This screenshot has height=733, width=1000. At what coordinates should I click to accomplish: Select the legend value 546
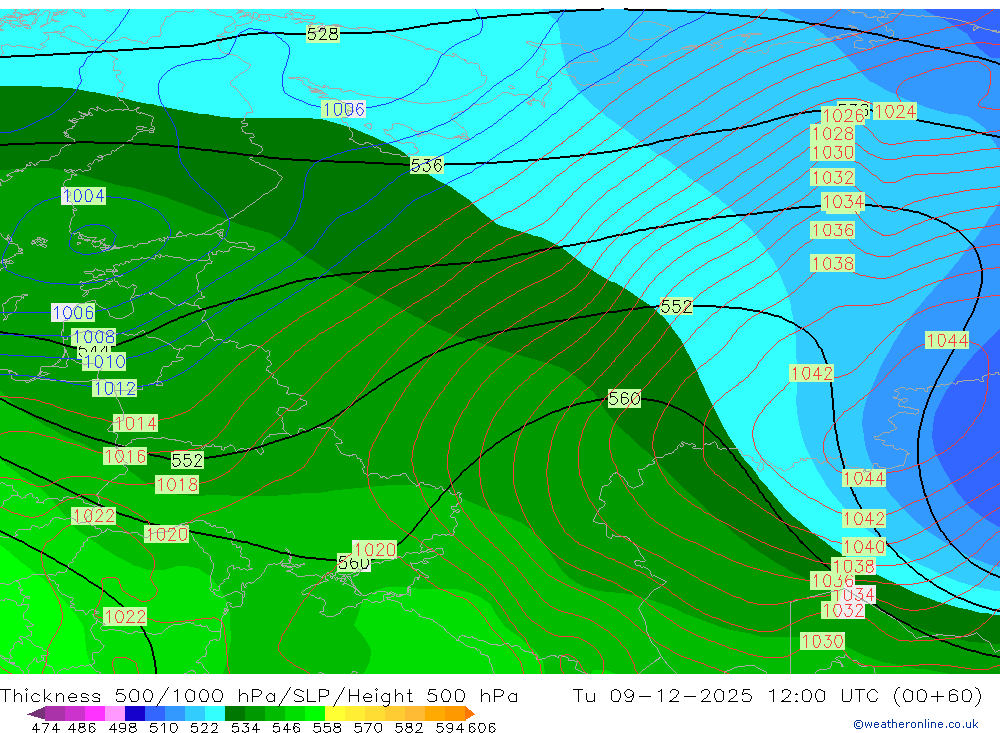pos(286,727)
